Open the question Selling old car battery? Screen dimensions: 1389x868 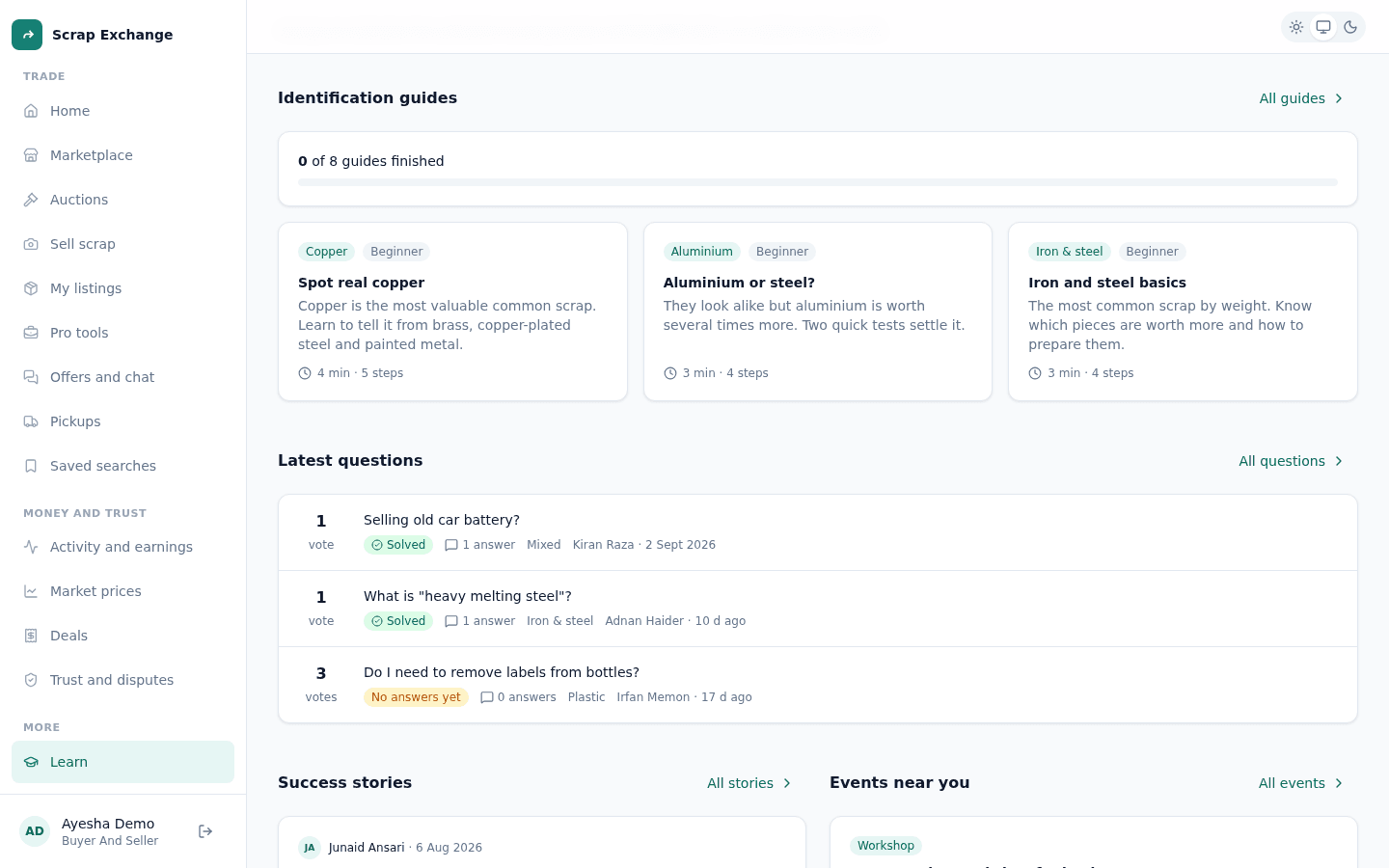[x=442, y=520]
